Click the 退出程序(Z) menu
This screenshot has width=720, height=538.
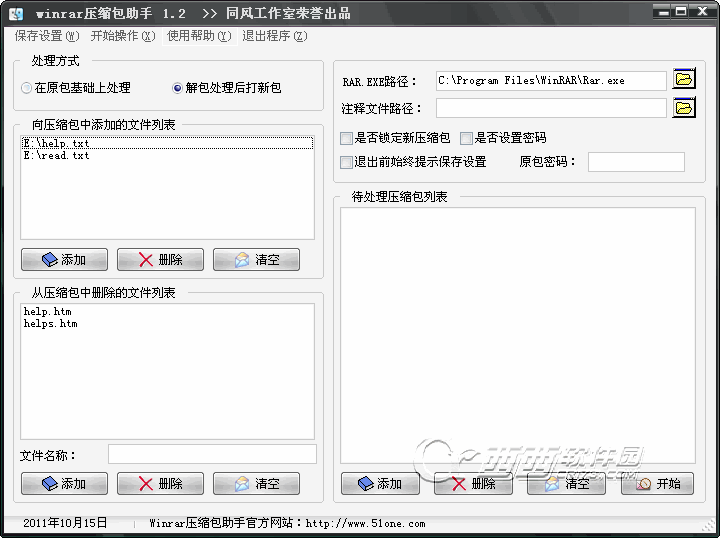pos(275,36)
